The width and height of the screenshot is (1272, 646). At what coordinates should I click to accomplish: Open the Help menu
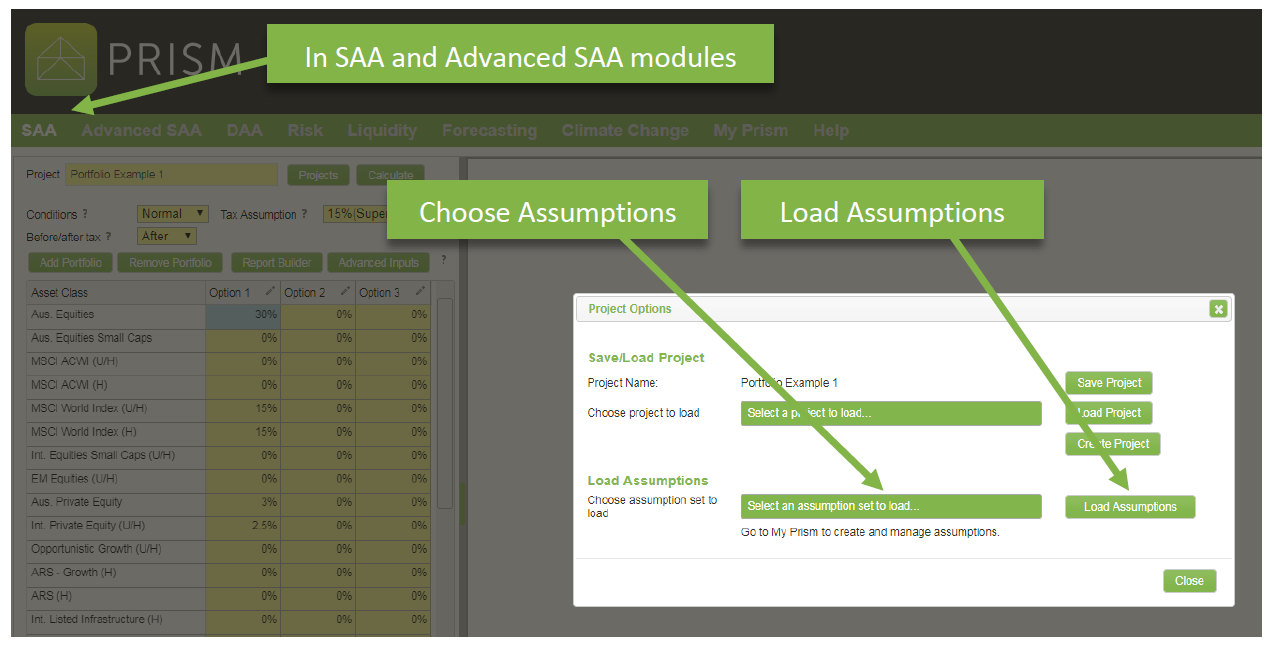831,130
